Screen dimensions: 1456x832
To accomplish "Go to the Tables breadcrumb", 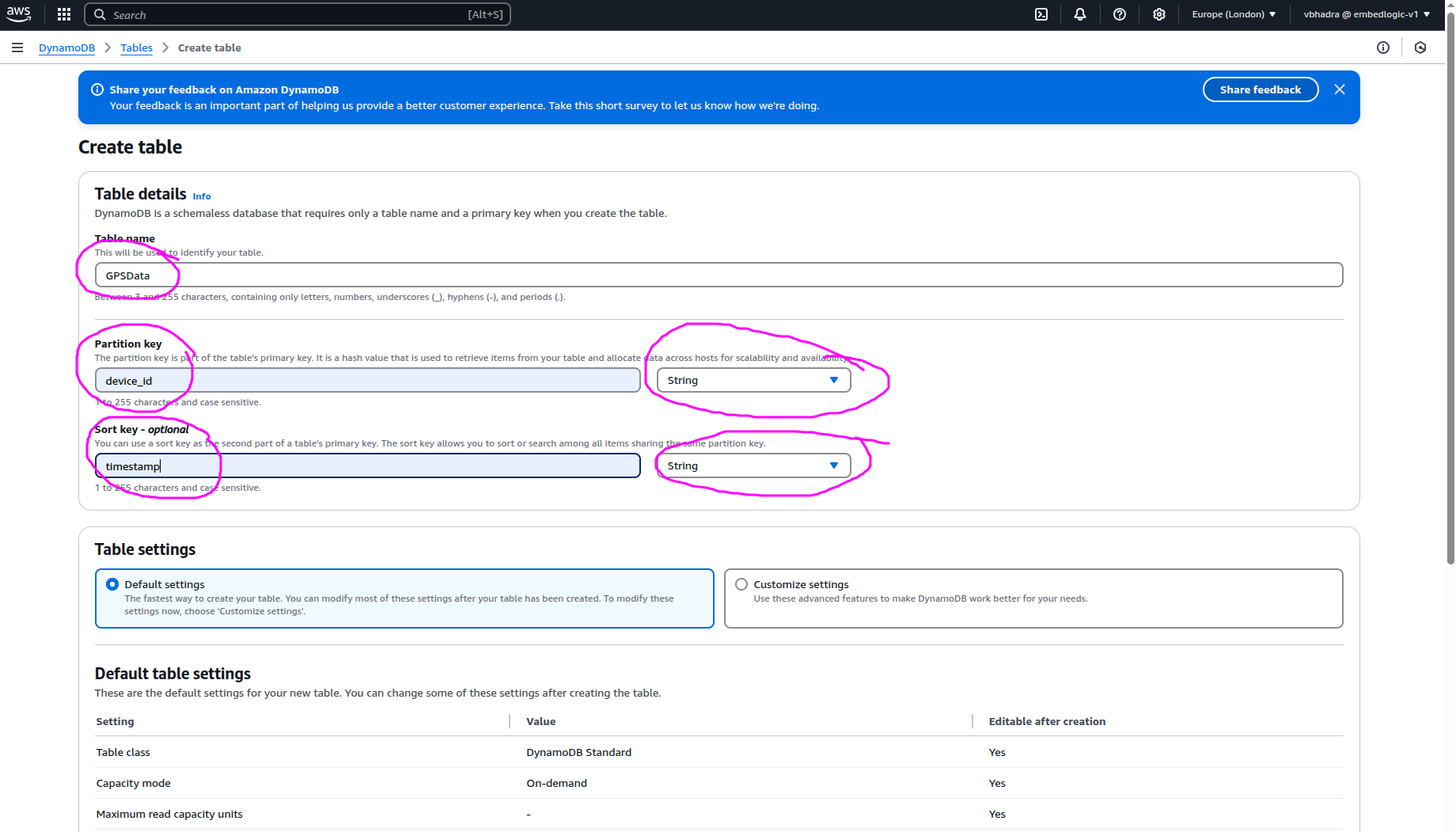I will pyautogui.click(x=136, y=47).
